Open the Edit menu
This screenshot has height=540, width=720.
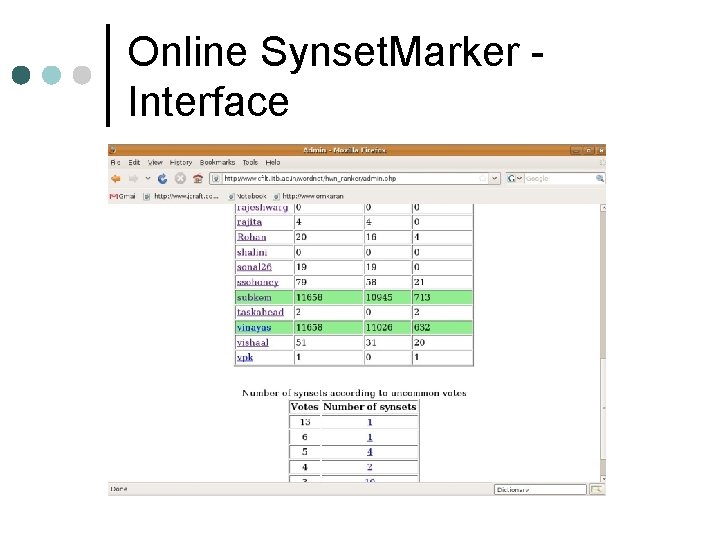tap(134, 162)
